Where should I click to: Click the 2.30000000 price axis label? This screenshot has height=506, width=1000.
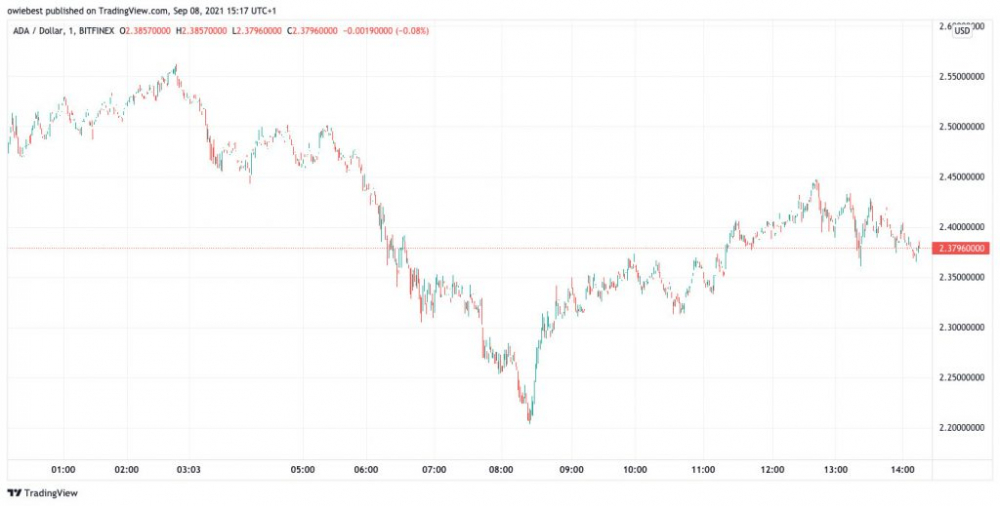[x=963, y=327]
